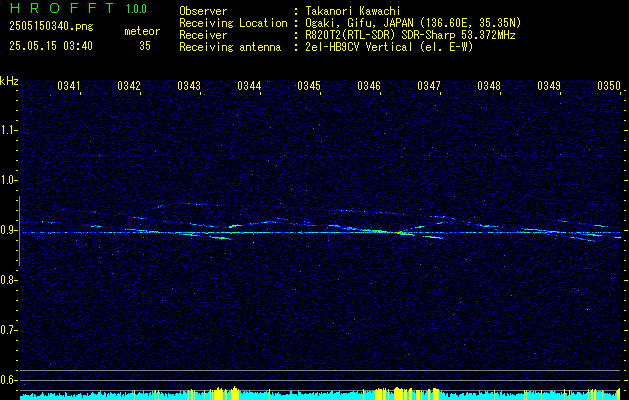
Task: Click the 1.1 kHz axis label
Action: coord(8,130)
